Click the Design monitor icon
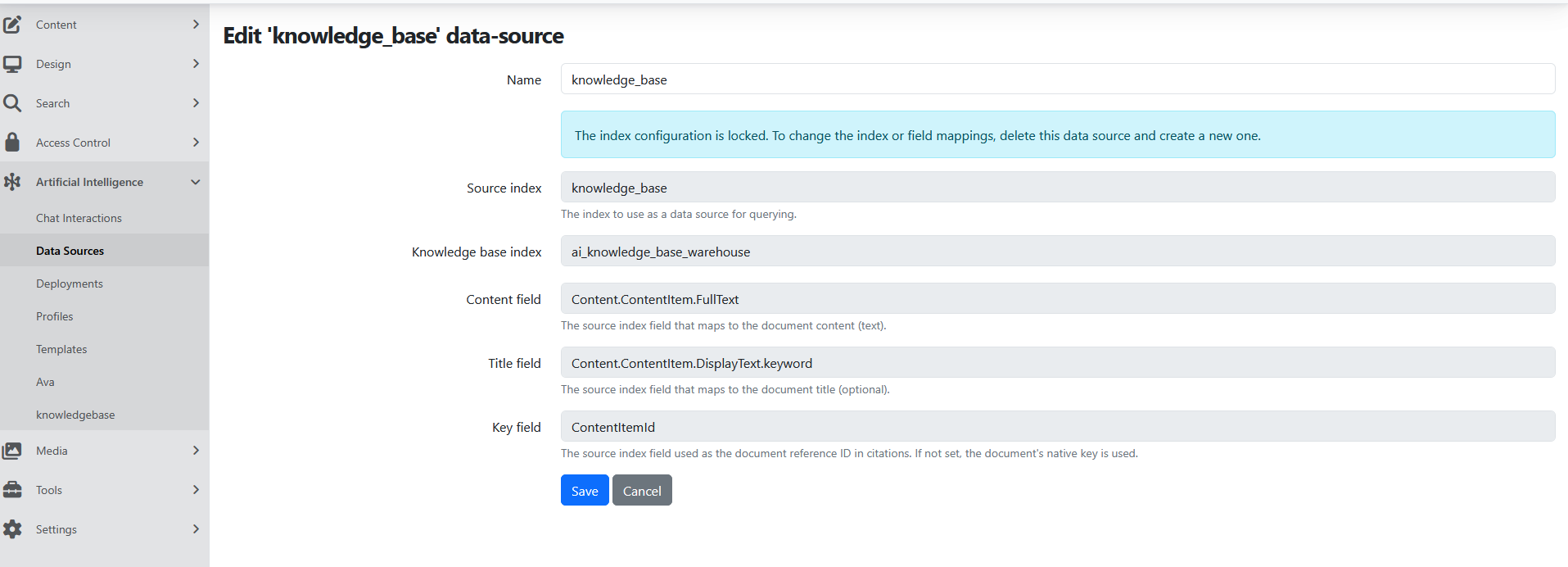 [12, 64]
